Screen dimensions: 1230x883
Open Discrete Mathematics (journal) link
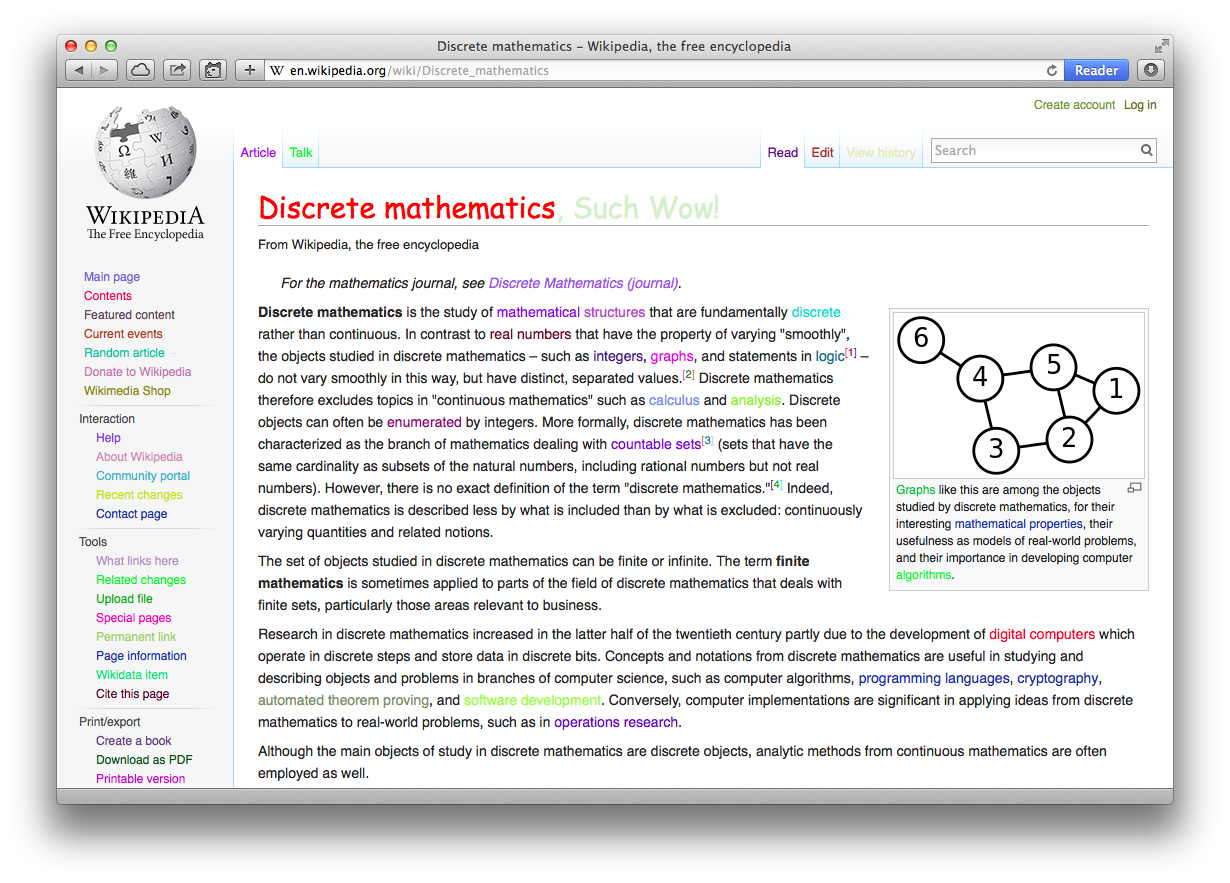[583, 283]
